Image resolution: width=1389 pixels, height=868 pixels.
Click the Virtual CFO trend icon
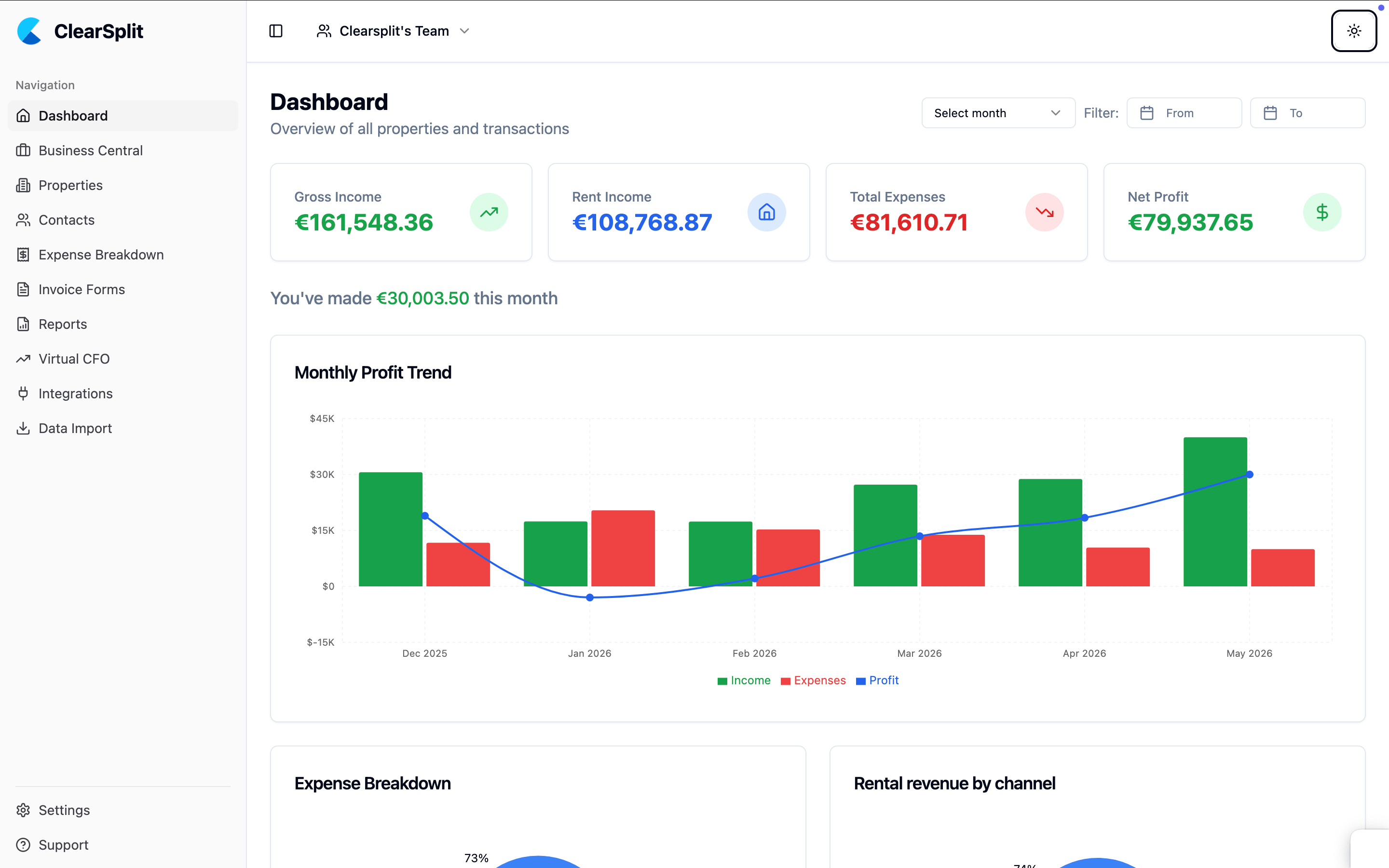[23, 359]
